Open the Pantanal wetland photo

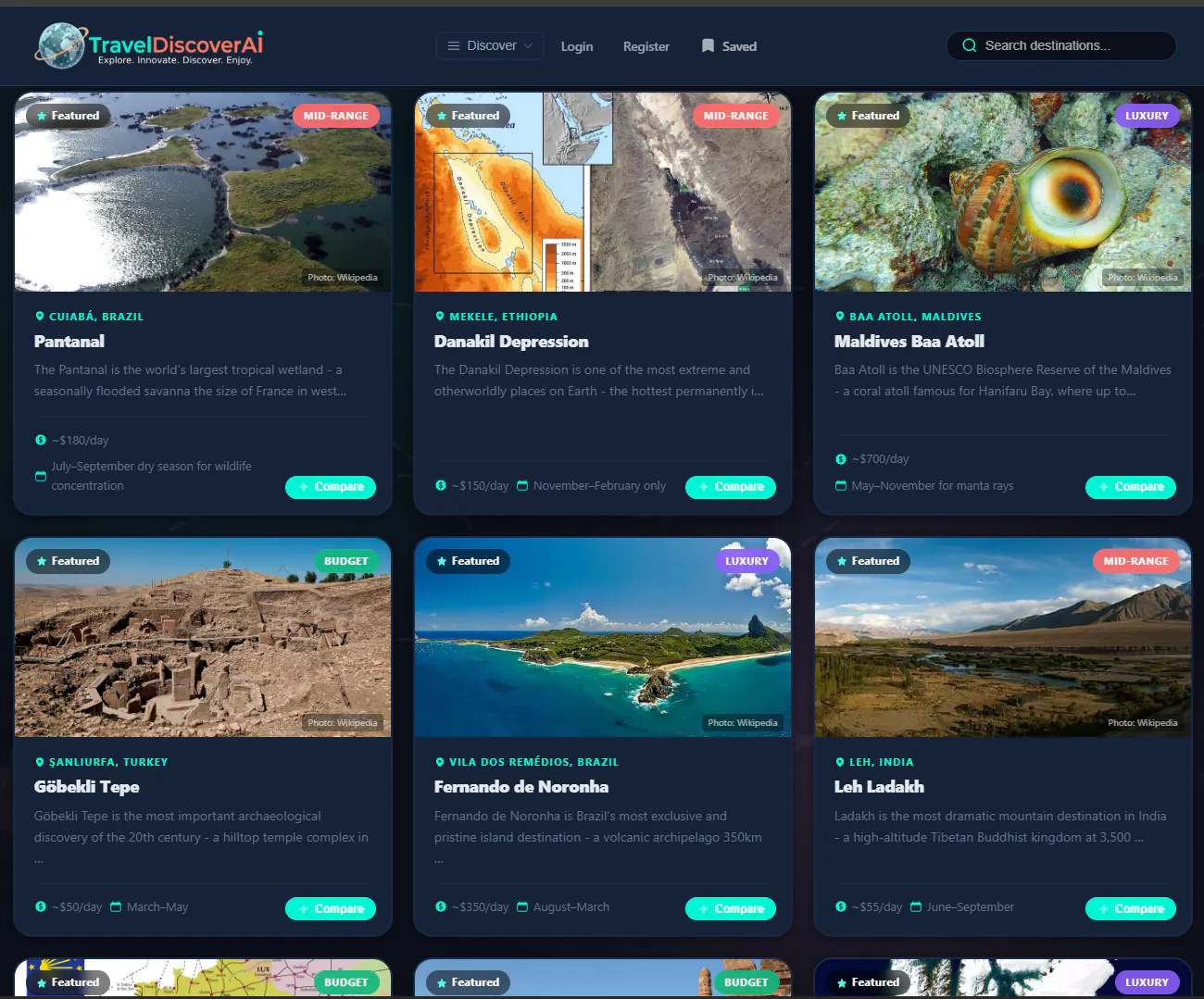click(x=203, y=192)
